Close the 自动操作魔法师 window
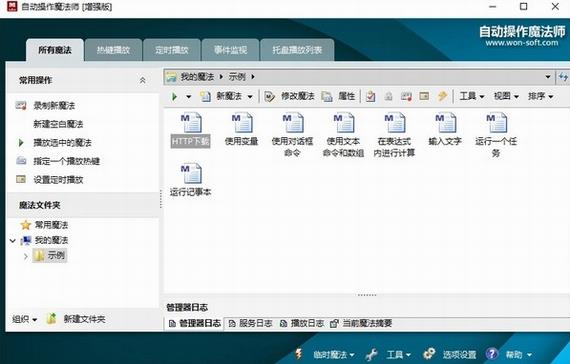Viewport: 570px width, 364px height. click(x=555, y=7)
